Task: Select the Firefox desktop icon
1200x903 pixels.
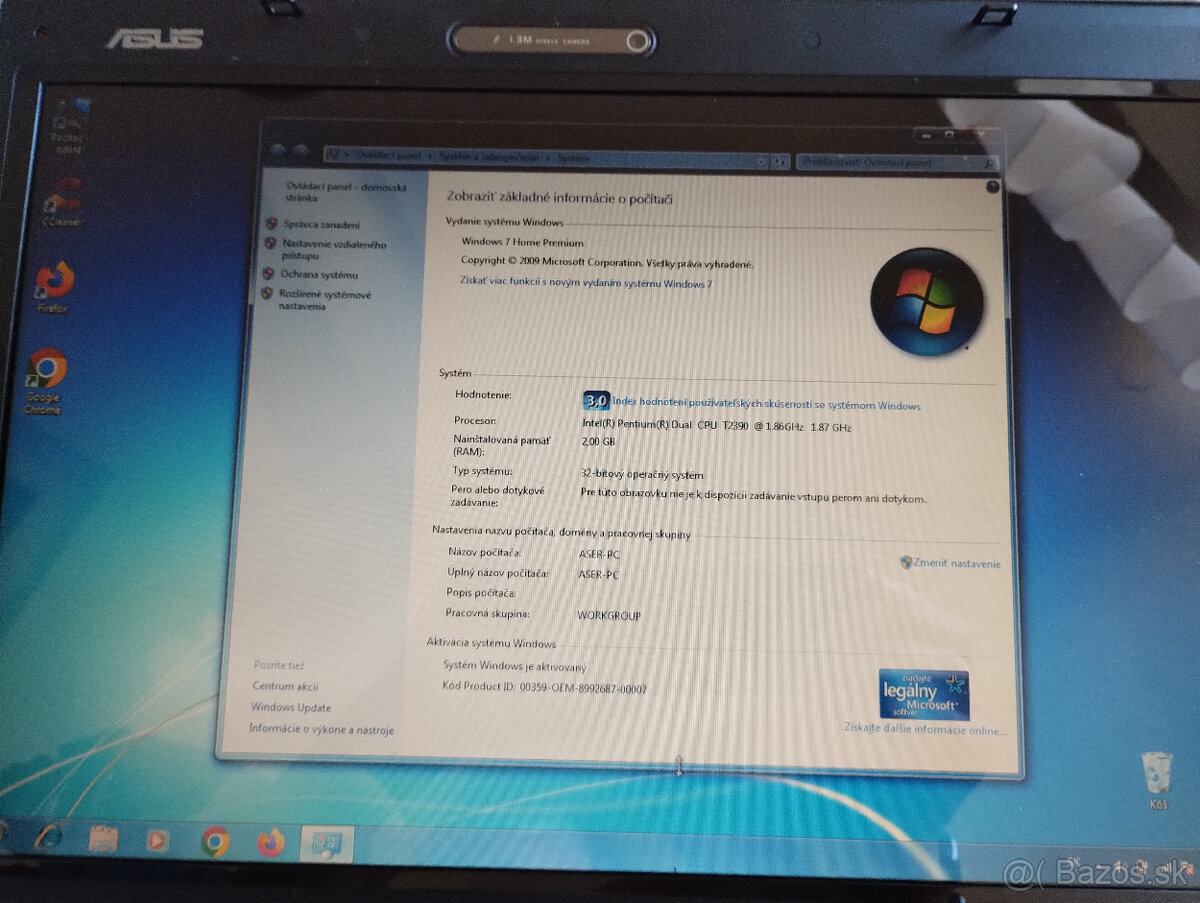Action: click(54, 284)
